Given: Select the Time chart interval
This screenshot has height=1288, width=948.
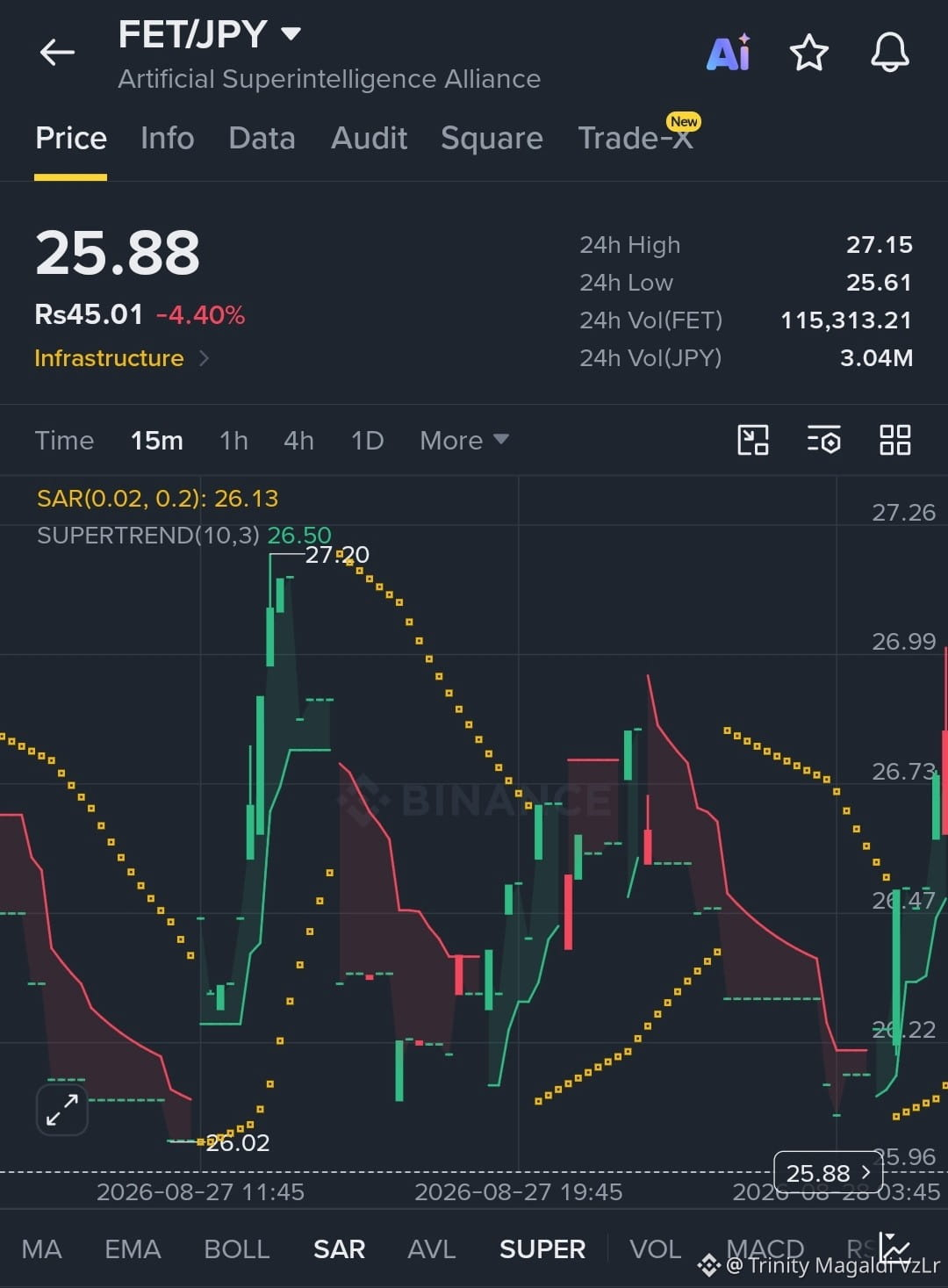Looking at the screenshot, I should [64, 440].
